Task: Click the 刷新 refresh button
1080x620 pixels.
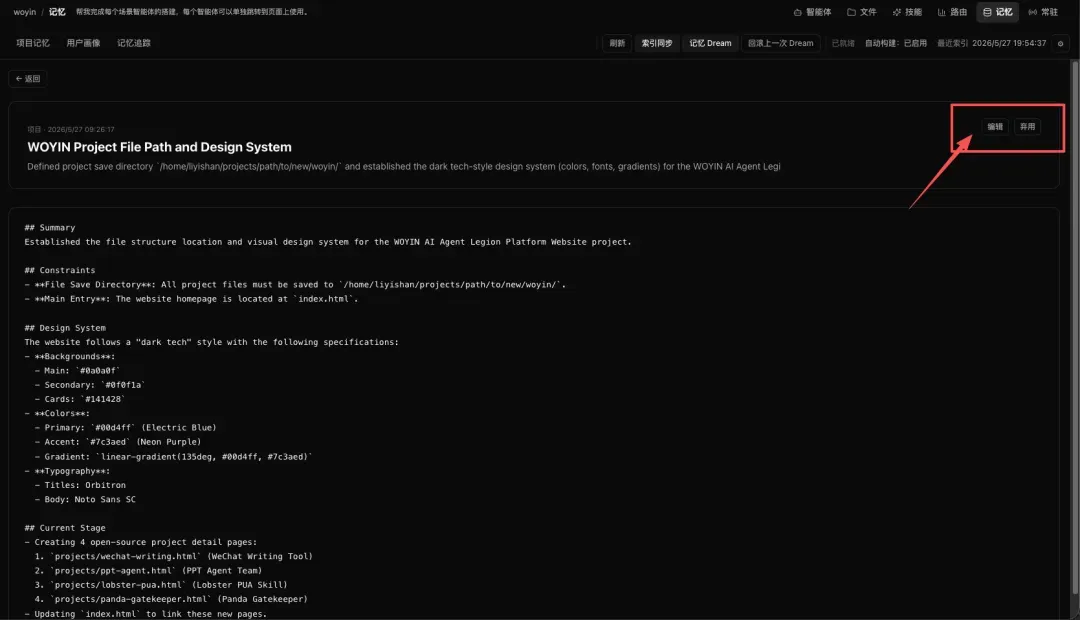Action: 617,43
